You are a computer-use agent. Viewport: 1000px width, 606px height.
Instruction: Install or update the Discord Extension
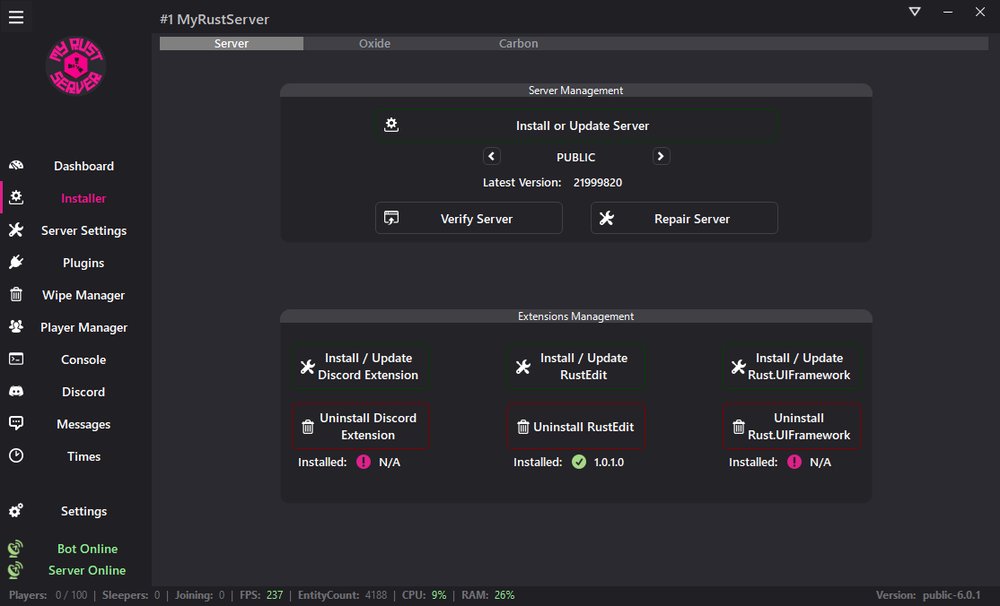(360, 366)
